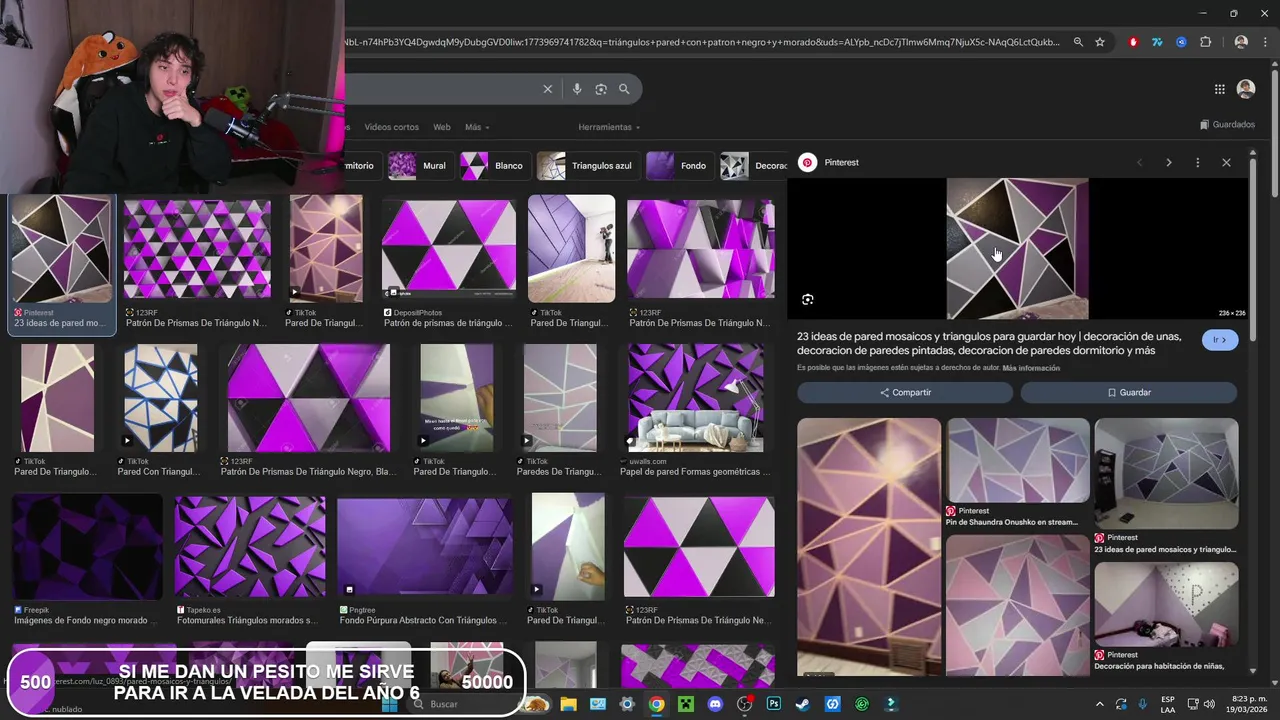Click the Chrome address bar URL
The height and width of the screenshot is (720, 1280).
[700, 42]
